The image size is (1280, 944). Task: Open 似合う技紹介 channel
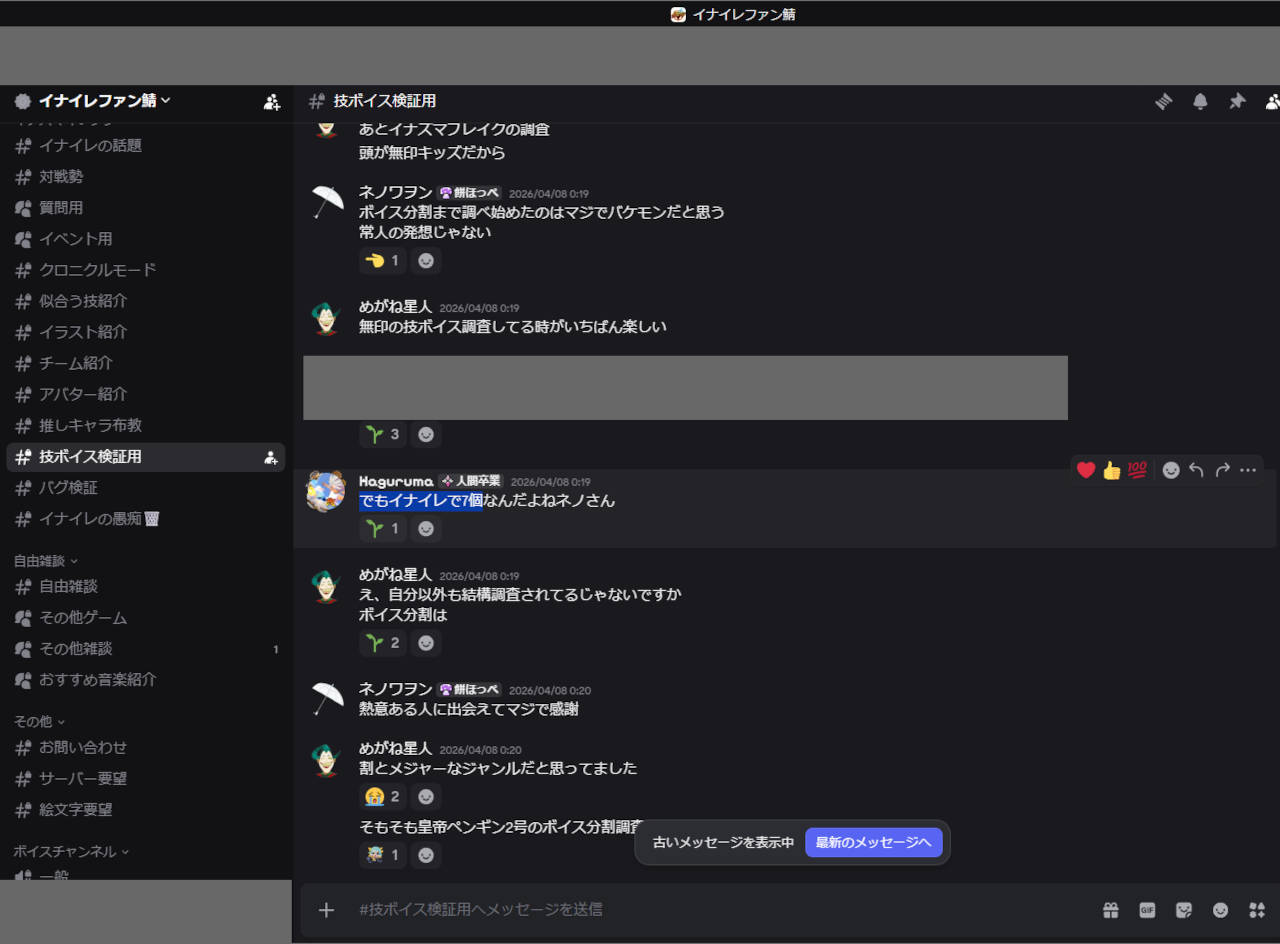click(146, 301)
